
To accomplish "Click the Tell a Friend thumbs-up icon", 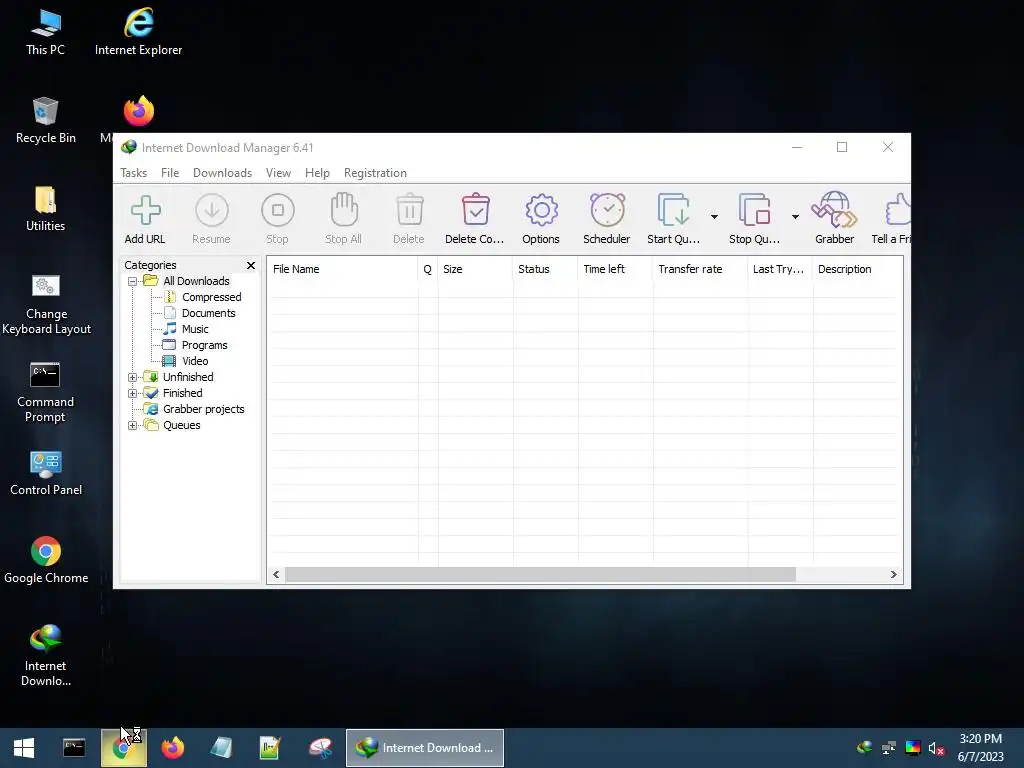I will click(x=892, y=219).
